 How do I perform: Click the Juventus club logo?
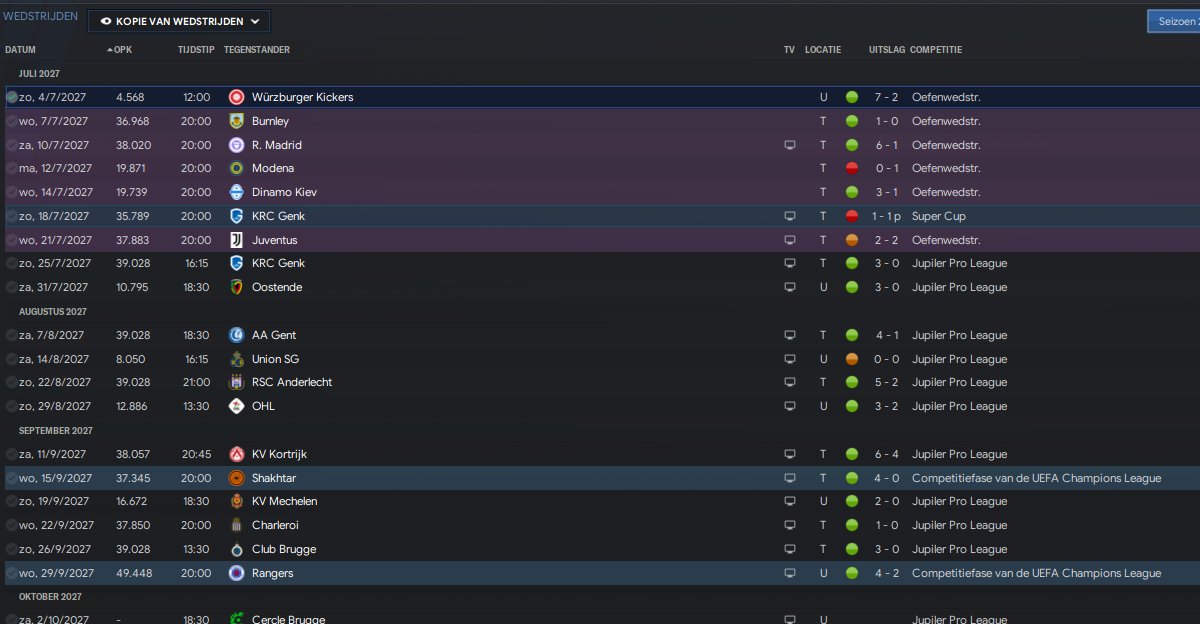tap(236, 240)
